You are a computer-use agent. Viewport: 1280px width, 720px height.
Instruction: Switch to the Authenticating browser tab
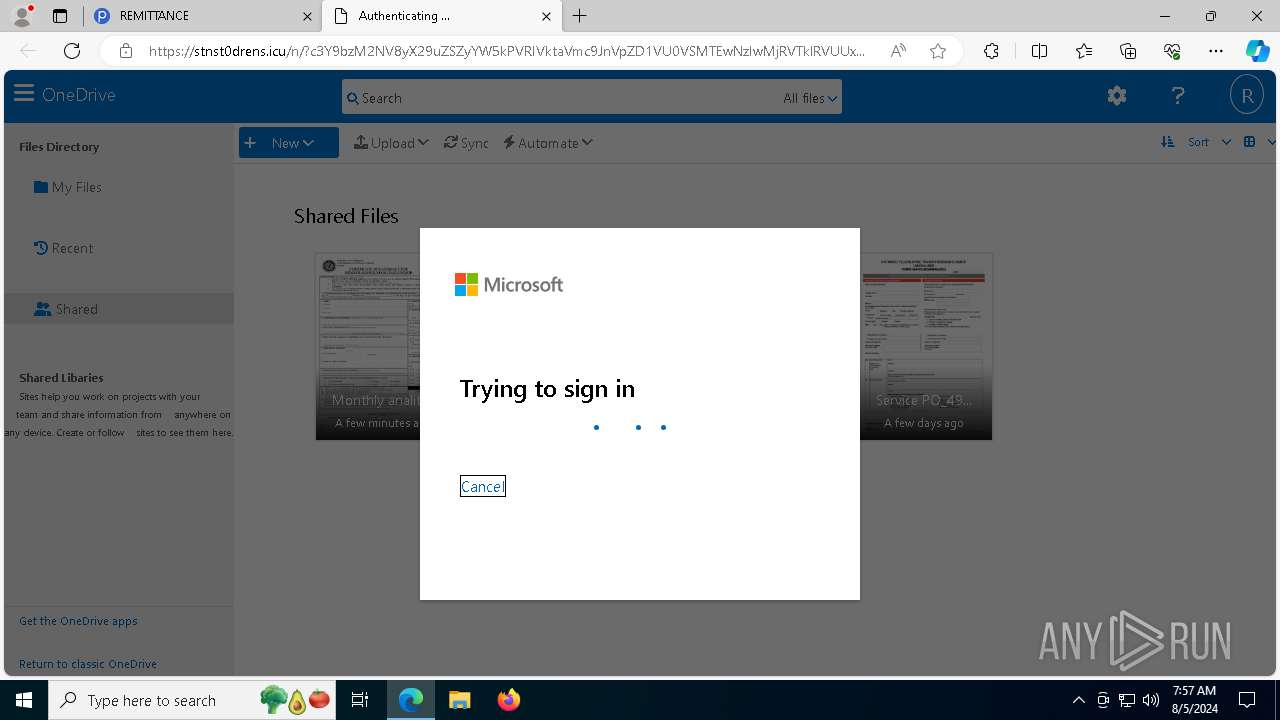440,16
